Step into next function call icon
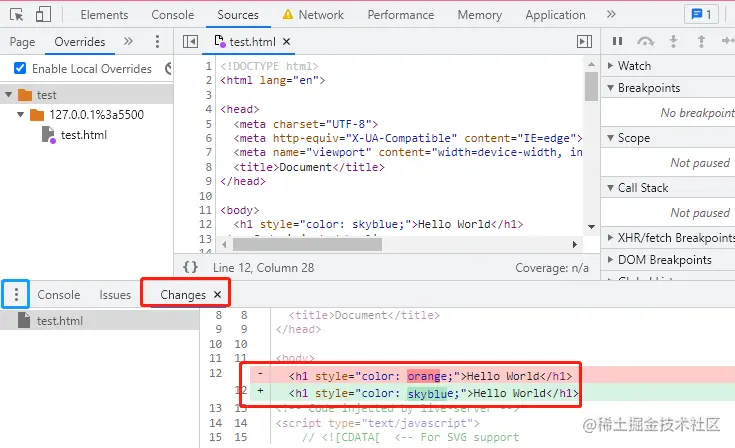Image resolution: width=735 pixels, height=448 pixels. click(x=673, y=41)
